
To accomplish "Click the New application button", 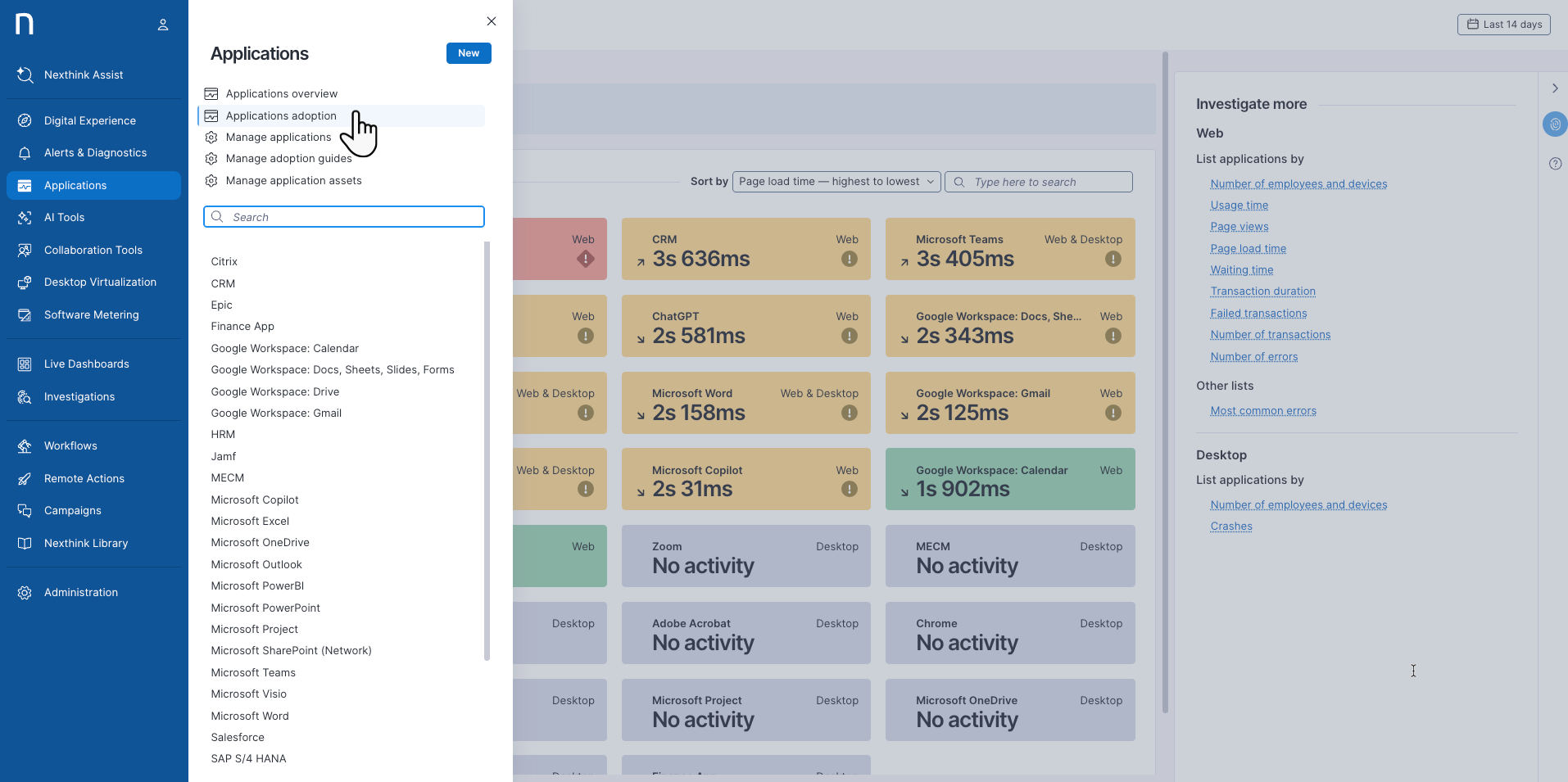I will pos(469,53).
